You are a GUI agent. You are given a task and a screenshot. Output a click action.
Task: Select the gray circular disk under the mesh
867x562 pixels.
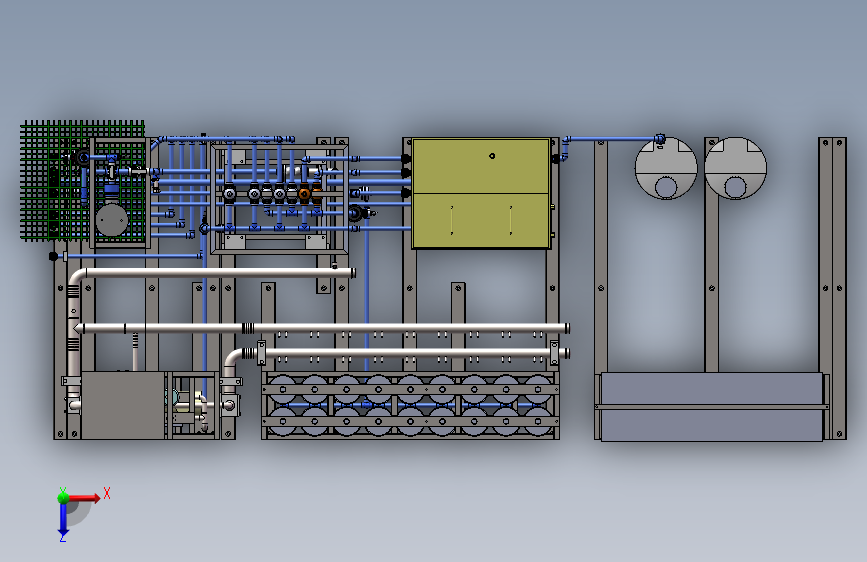coord(112,220)
